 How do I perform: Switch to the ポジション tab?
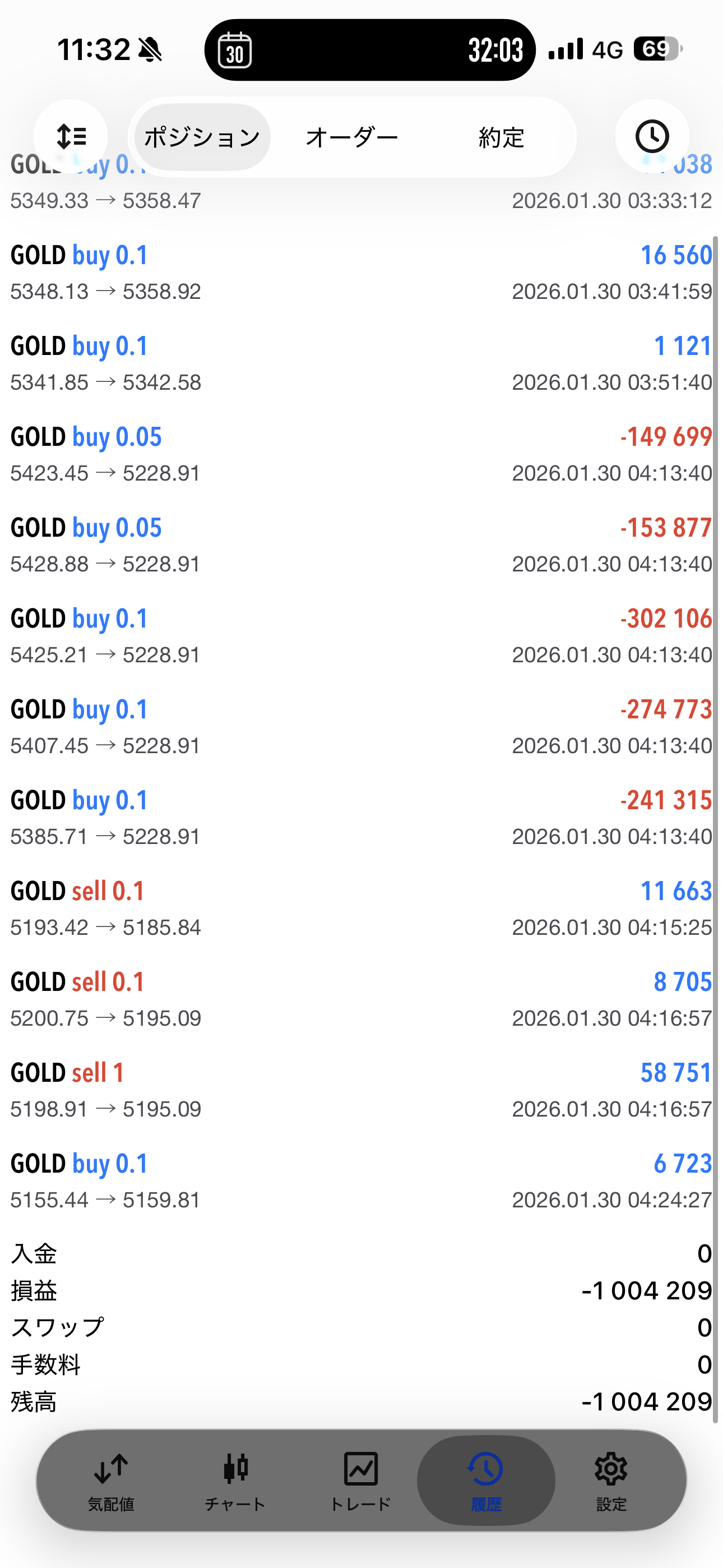(202, 137)
